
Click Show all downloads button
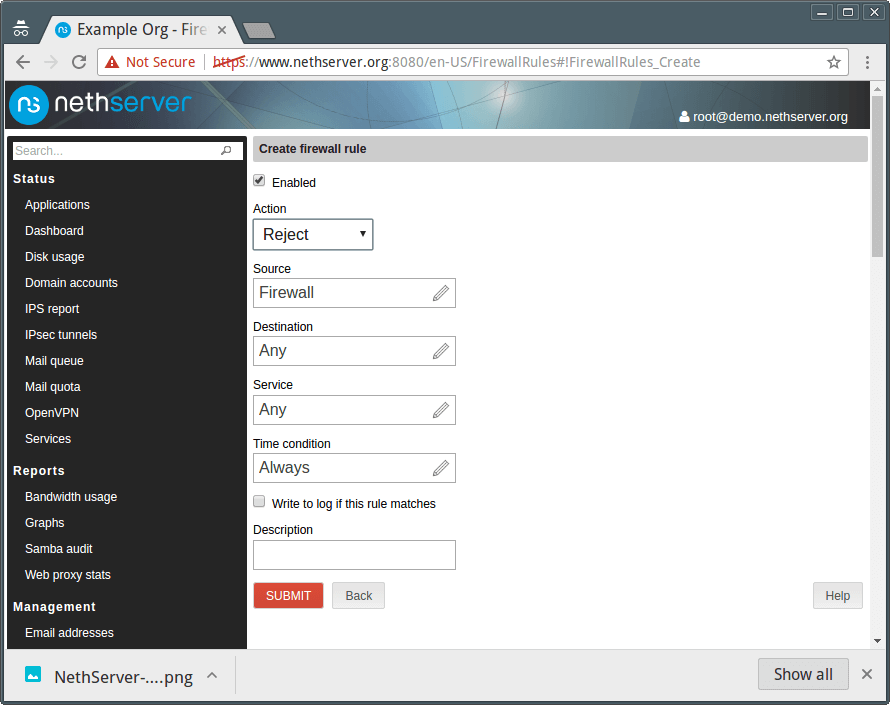click(803, 674)
